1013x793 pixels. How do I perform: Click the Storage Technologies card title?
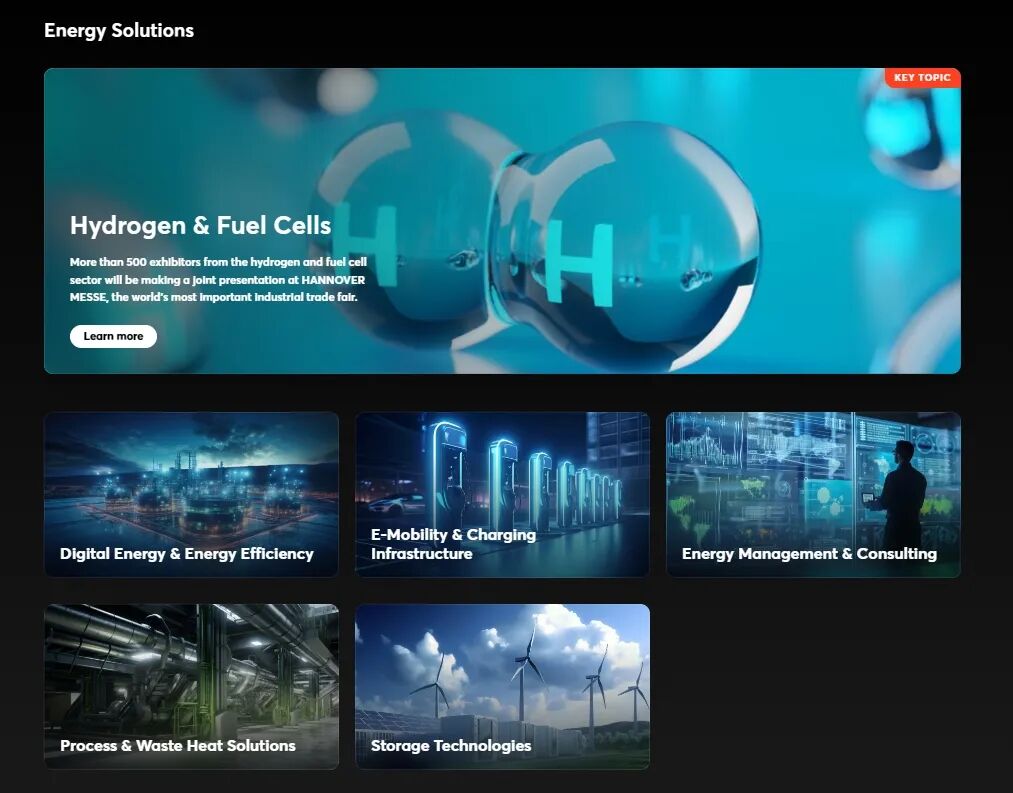(451, 746)
